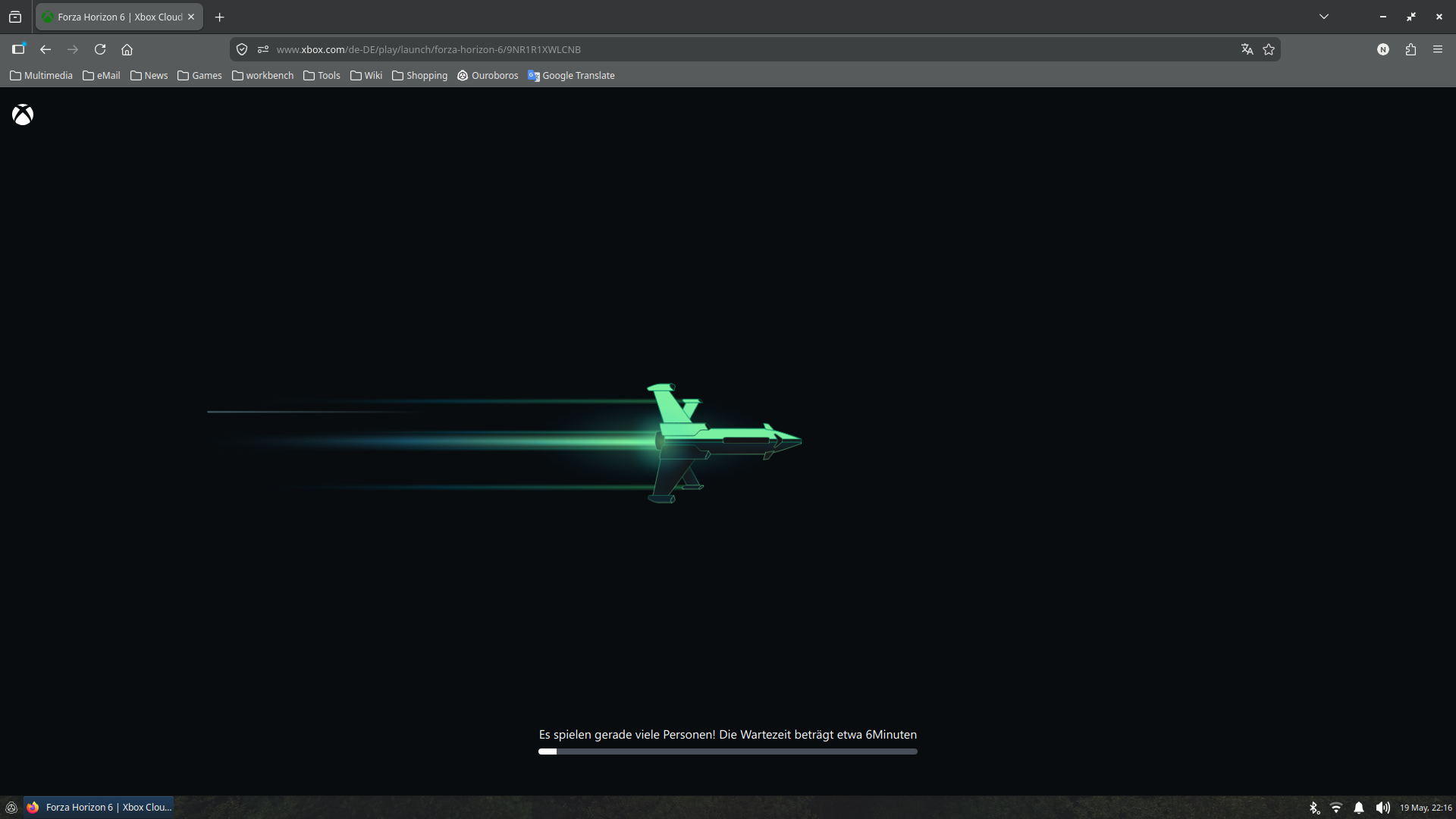Image resolution: width=1456 pixels, height=819 pixels.
Task: Open Firefox View tab list icon
Action: [15, 17]
